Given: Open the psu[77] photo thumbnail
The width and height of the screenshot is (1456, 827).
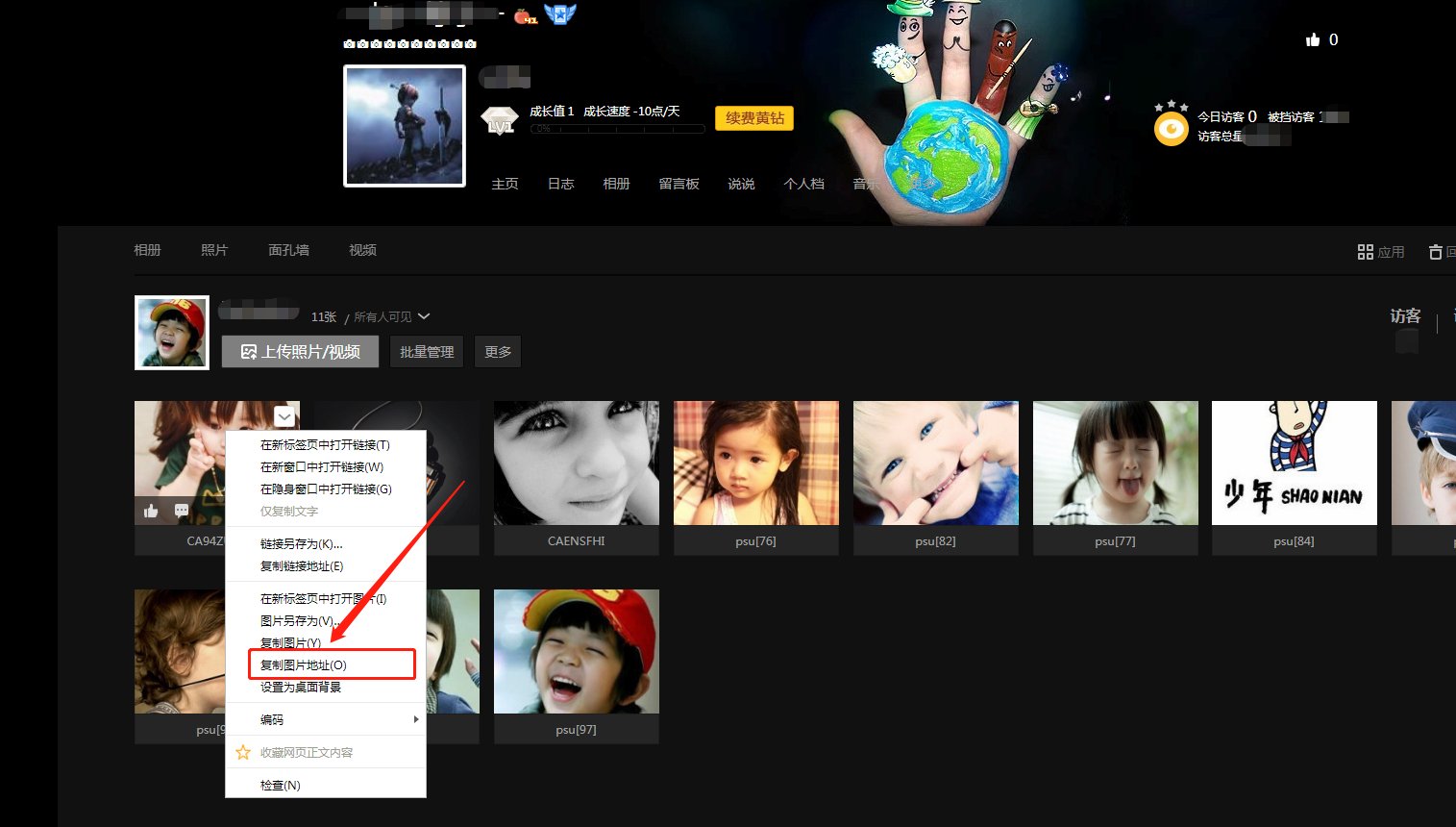Looking at the screenshot, I should pyautogui.click(x=1115, y=464).
